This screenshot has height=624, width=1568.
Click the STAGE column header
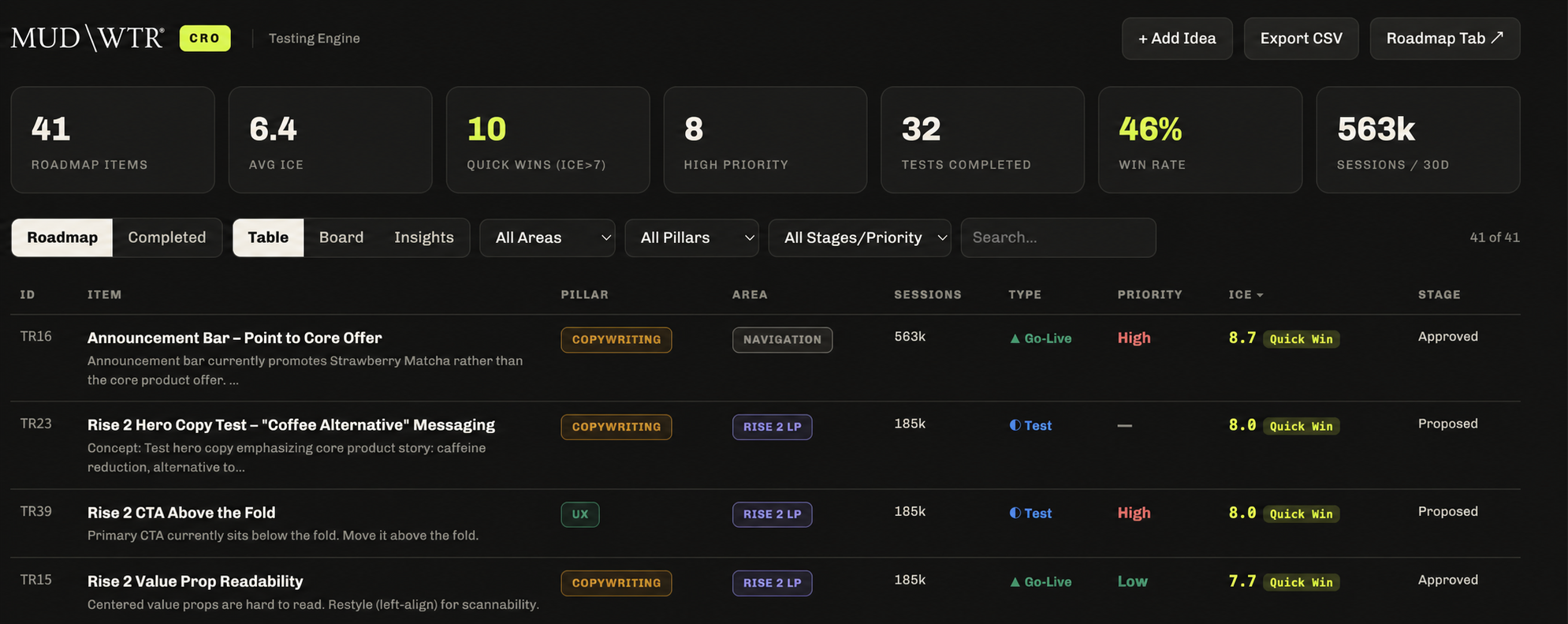pos(1440,294)
